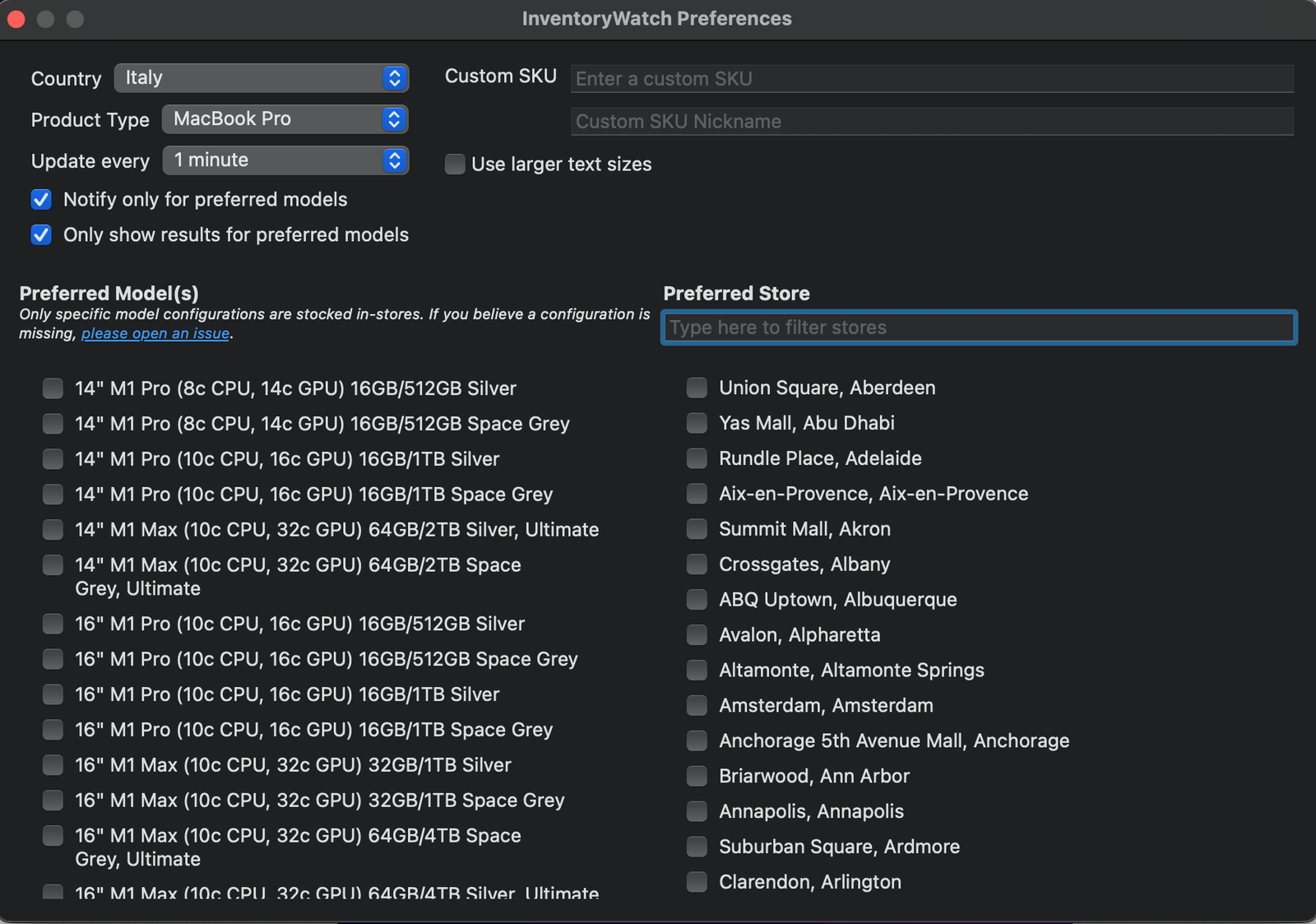The height and width of the screenshot is (924, 1316).
Task: Select Altamonte, Altamonte Springs store checkbox
Action: point(697,671)
